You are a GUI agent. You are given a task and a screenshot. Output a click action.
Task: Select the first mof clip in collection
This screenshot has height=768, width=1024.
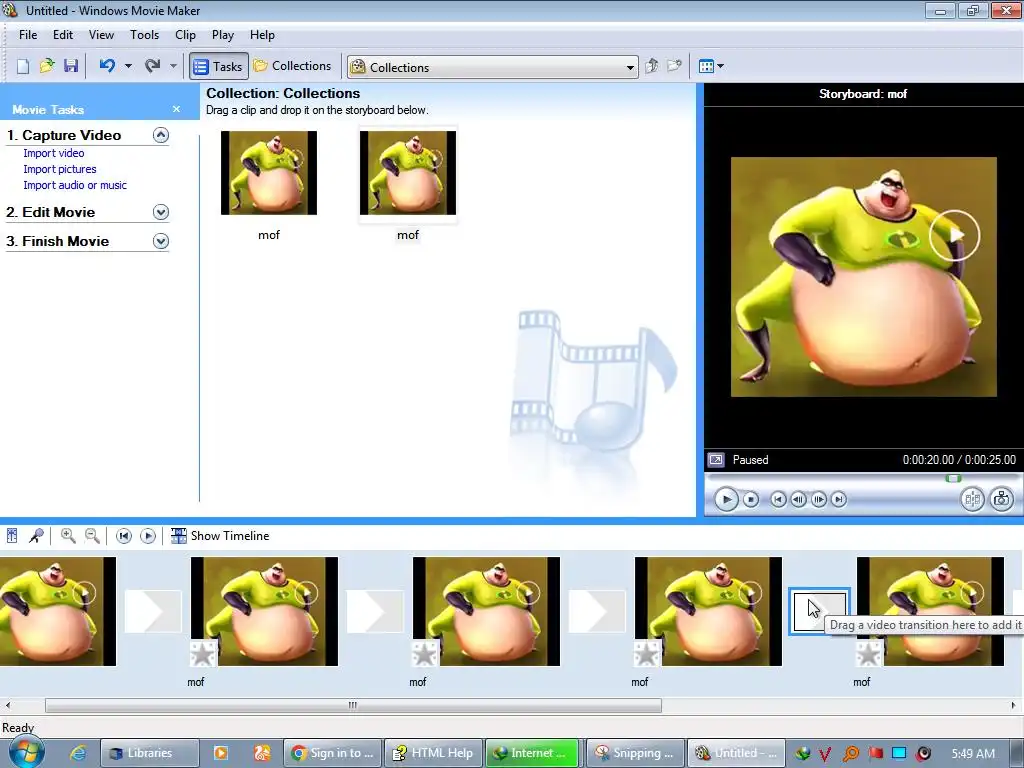pyautogui.click(x=269, y=172)
